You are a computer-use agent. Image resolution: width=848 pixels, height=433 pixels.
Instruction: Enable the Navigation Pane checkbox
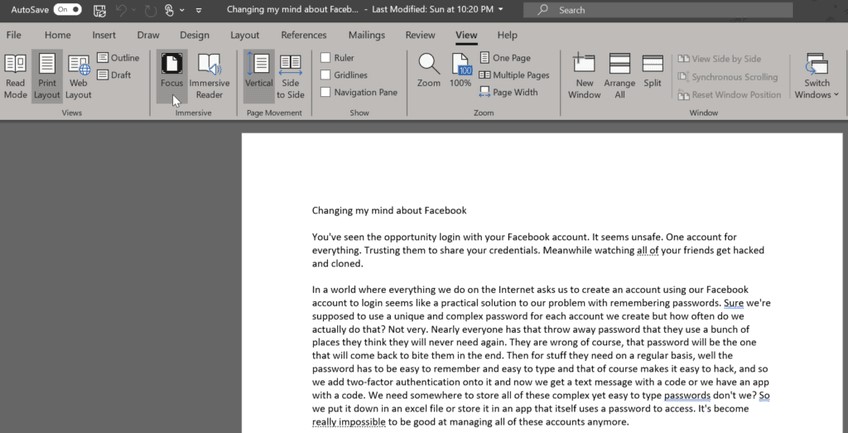coord(326,92)
